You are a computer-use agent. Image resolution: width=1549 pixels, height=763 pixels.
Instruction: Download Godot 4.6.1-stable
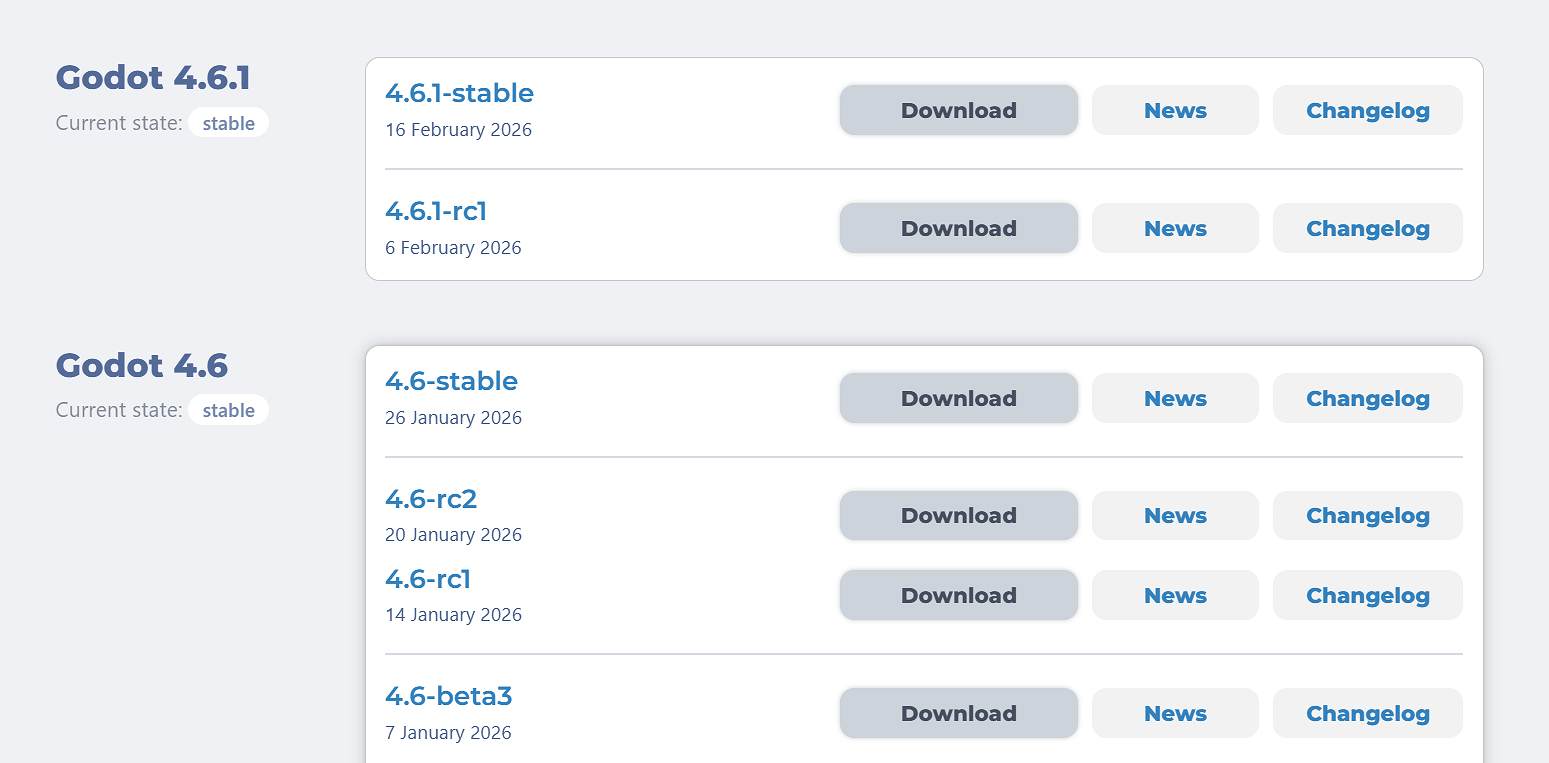(958, 110)
